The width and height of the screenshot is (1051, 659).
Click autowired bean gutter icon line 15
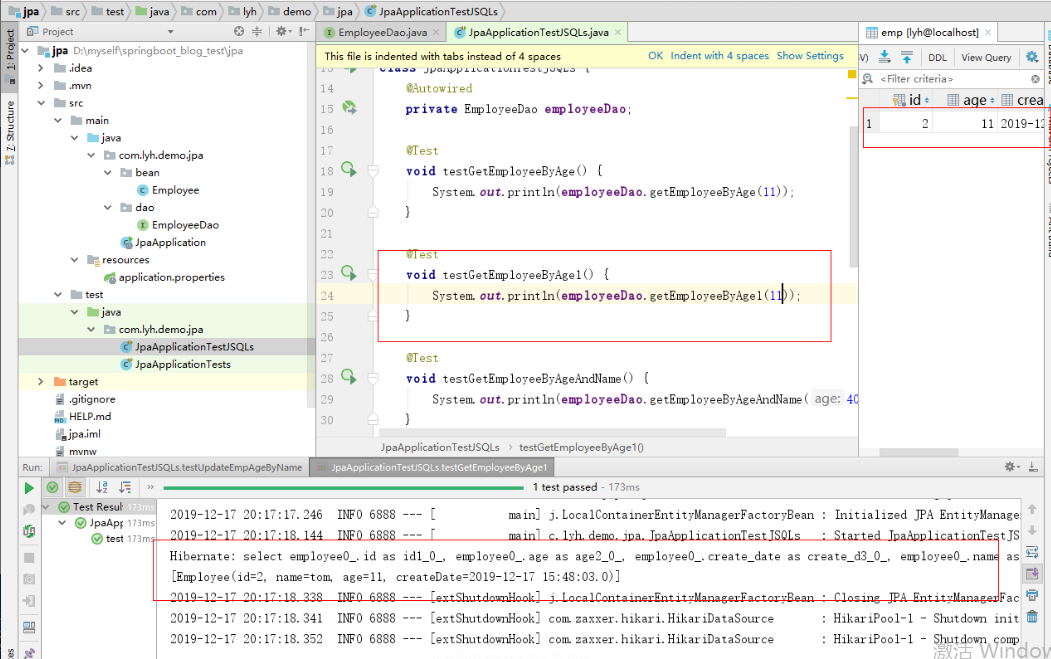[349, 107]
